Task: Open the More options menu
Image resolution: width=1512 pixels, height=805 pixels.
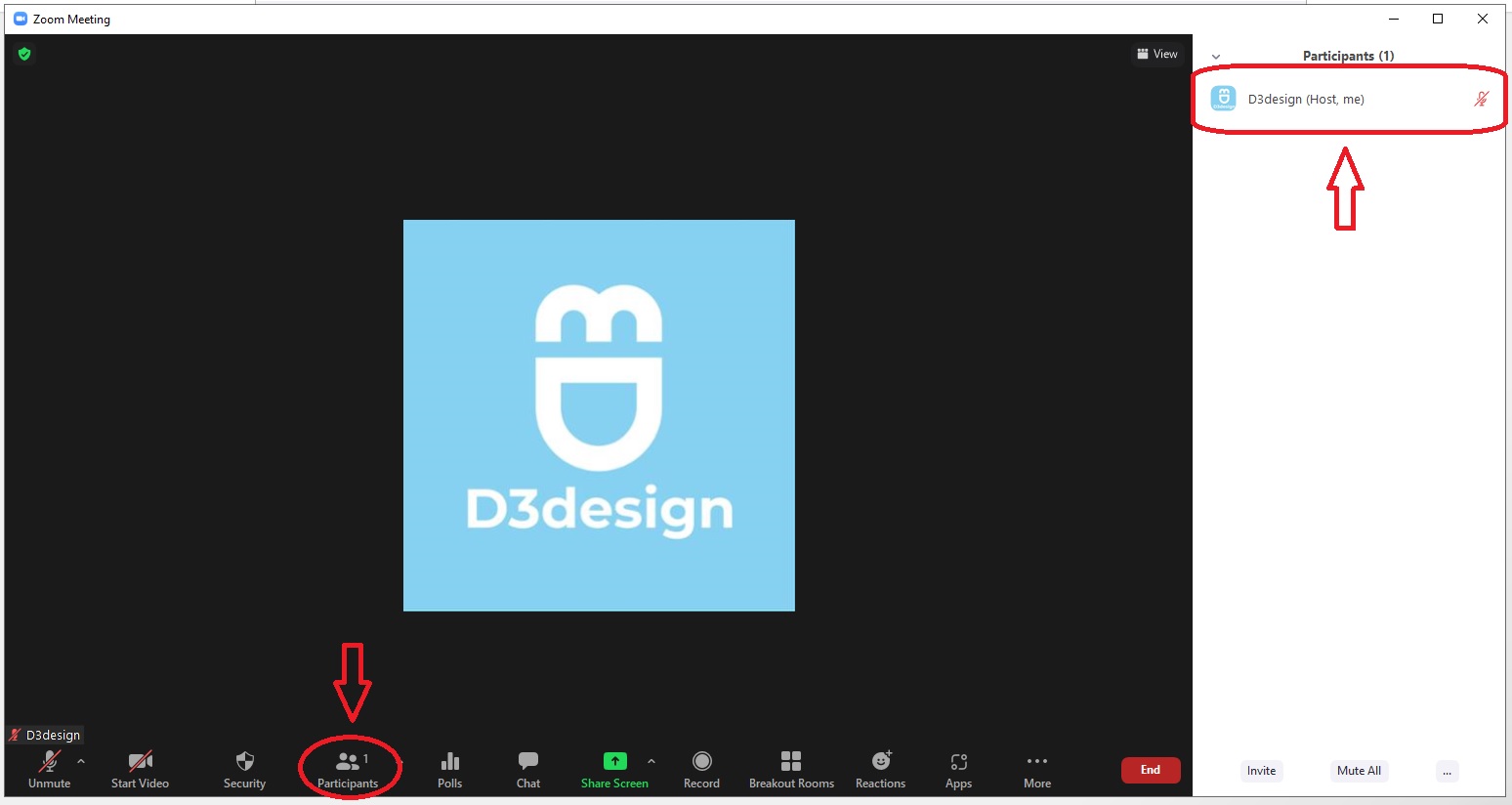Action: pyautogui.click(x=1037, y=769)
